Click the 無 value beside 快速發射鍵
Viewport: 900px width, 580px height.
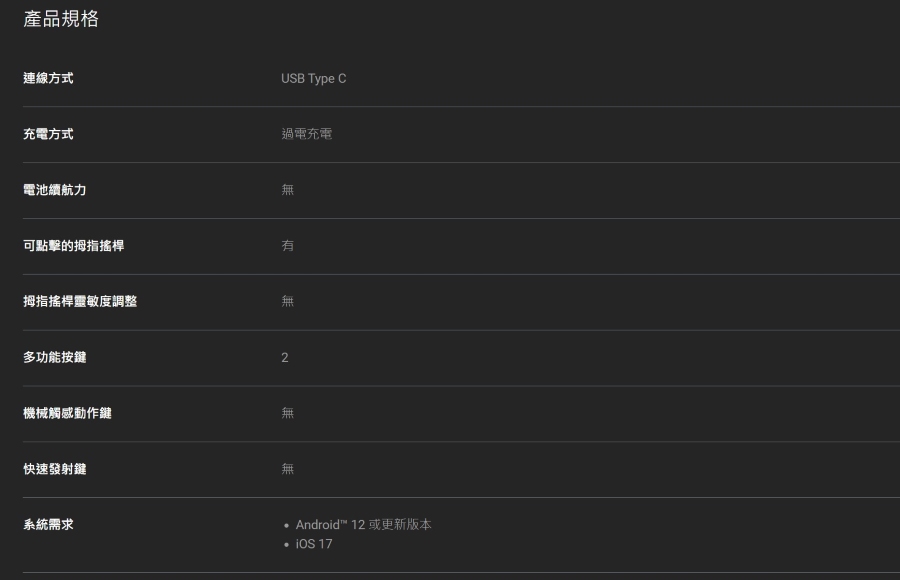[288, 469]
